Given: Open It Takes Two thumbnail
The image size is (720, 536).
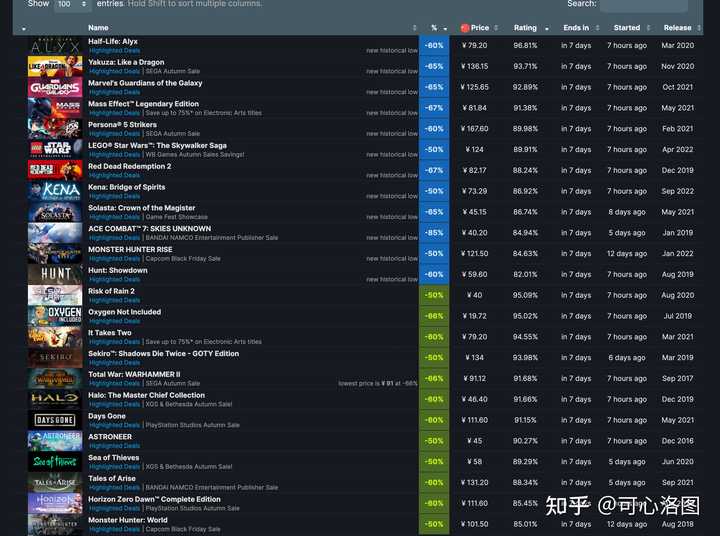Looking at the screenshot, I should click(x=55, y=337).
